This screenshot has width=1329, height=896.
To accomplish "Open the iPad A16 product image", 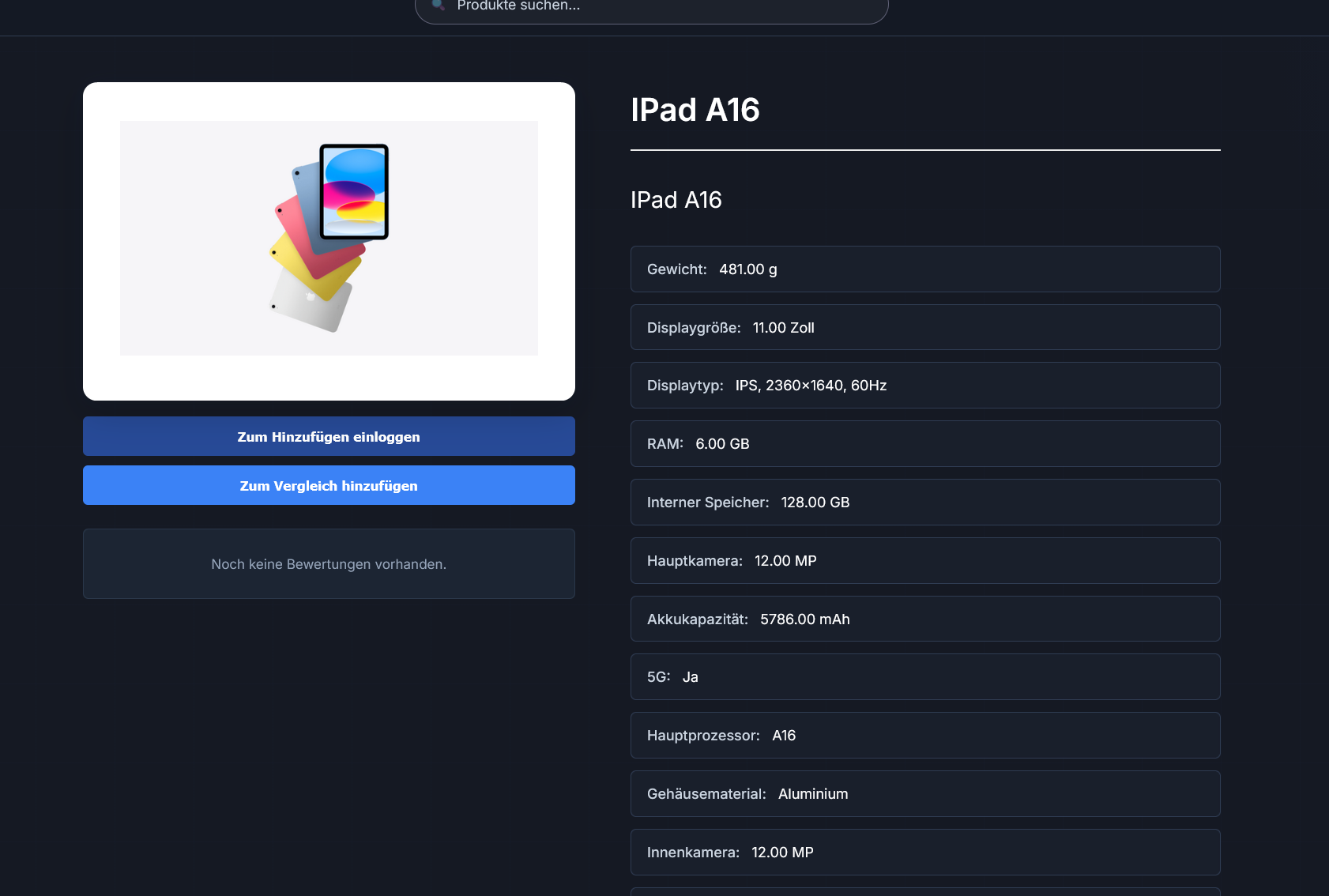I will [x=329, y=238].
